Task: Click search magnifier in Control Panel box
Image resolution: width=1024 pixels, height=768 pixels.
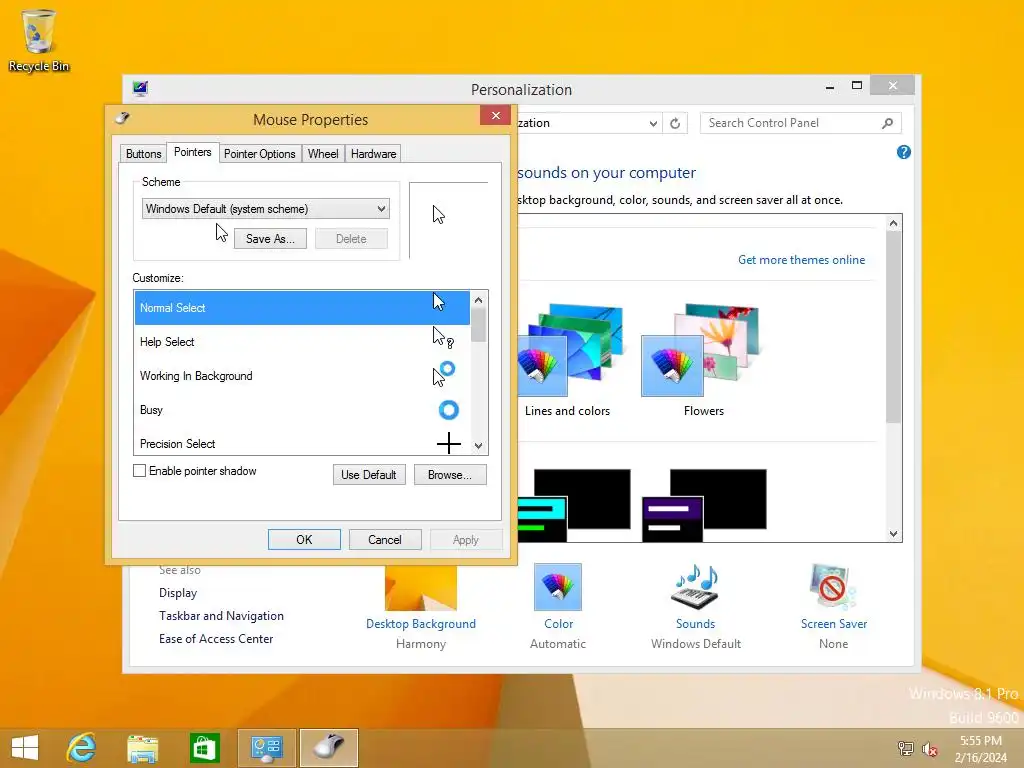Action: 887,123
